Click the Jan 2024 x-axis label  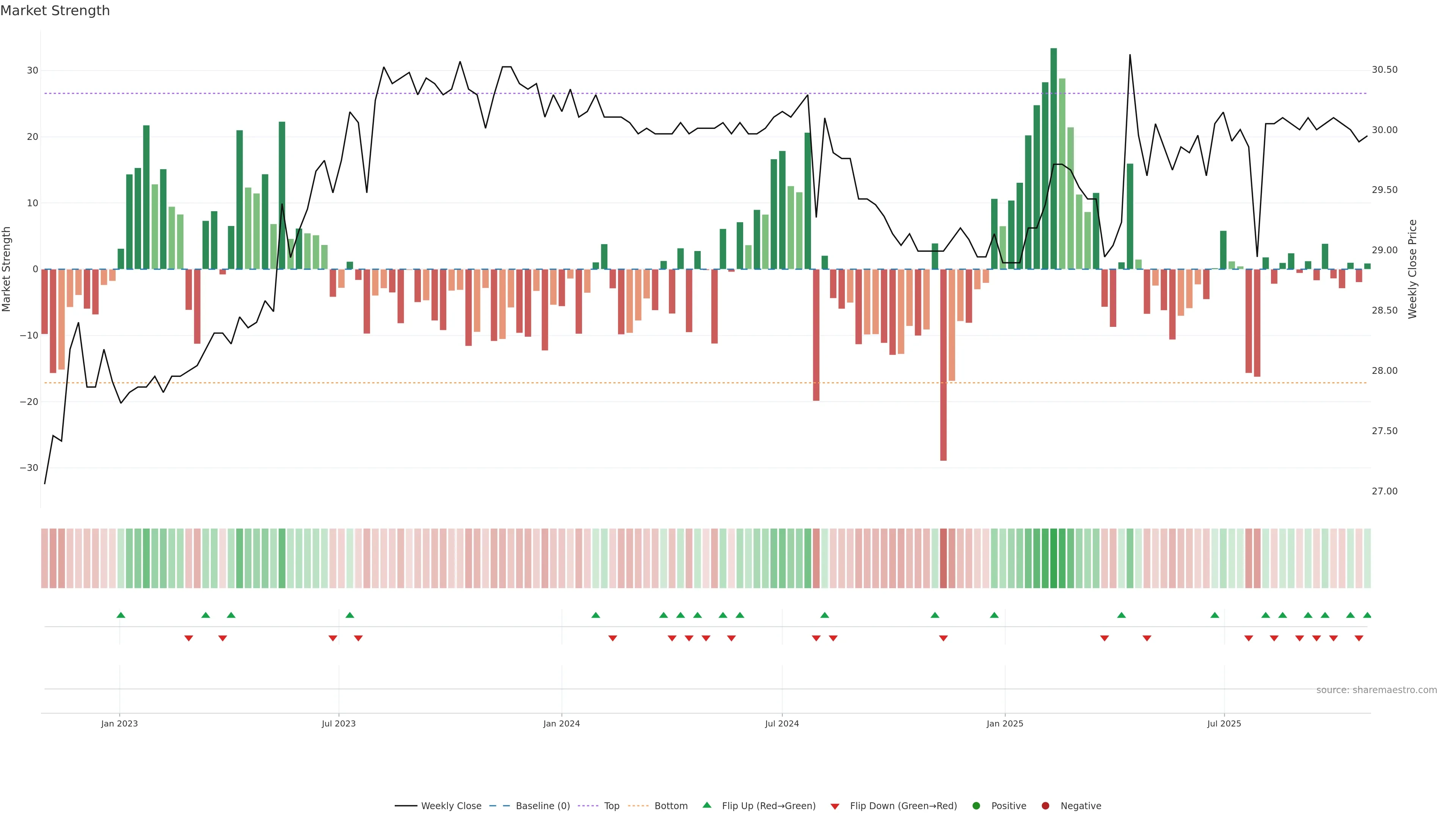coord(561,723)
